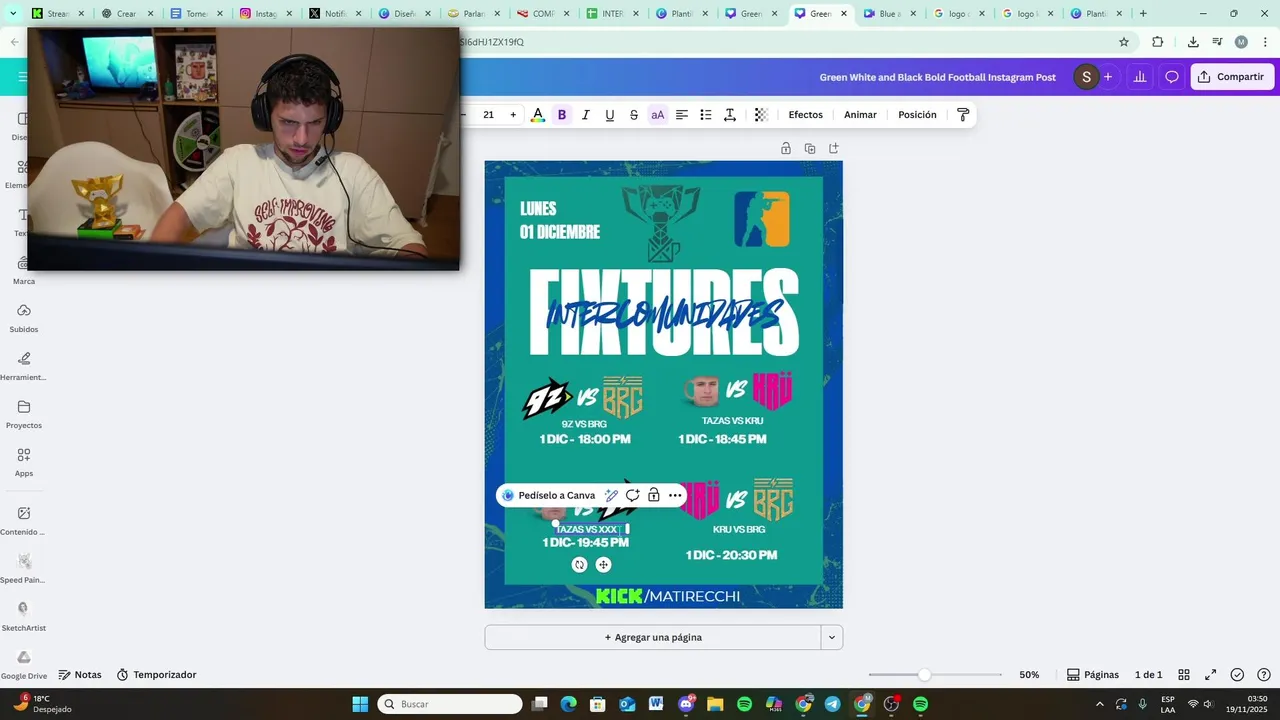Screen dimensions: 1280x720
Task: Edit the font size value 21
Action: [488, 115]
